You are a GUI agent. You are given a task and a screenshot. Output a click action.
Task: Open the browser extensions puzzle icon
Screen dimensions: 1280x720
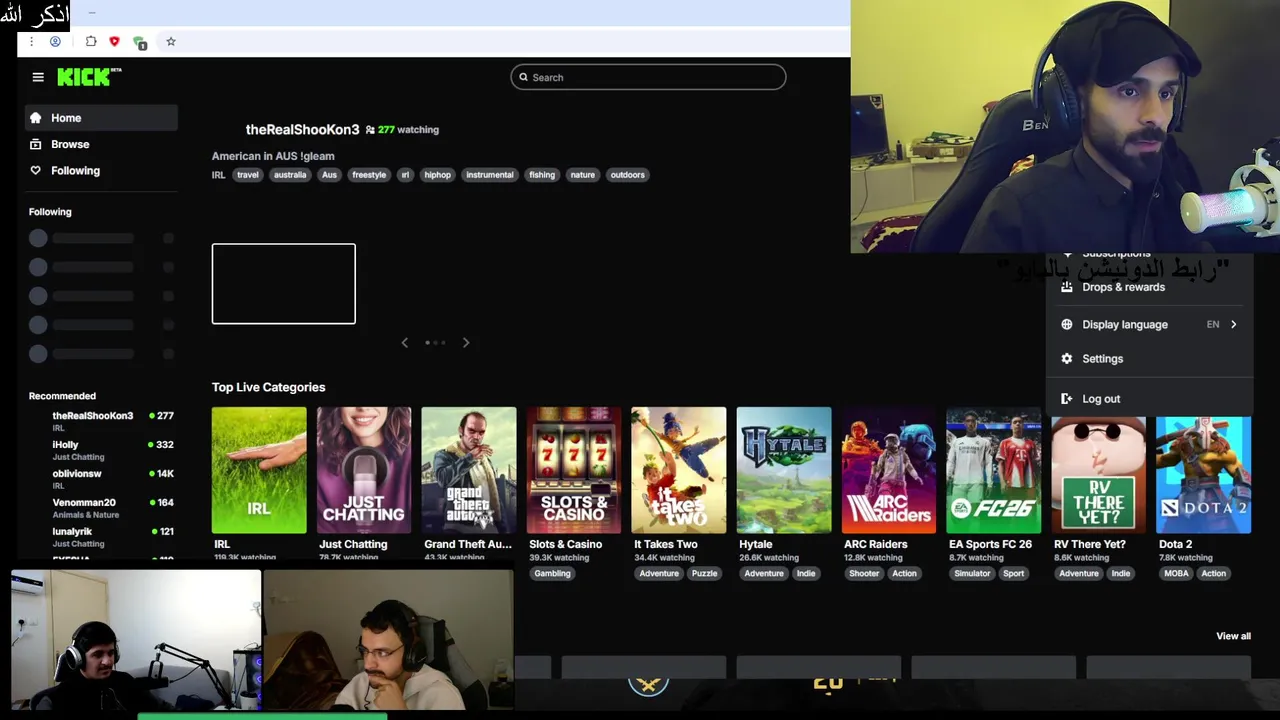click(91, 42)
